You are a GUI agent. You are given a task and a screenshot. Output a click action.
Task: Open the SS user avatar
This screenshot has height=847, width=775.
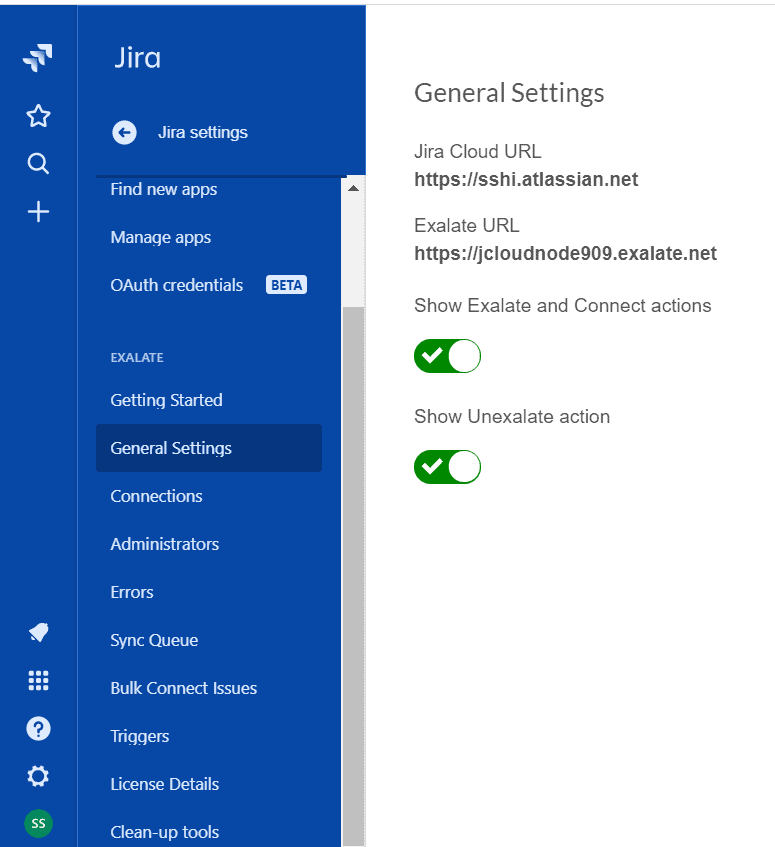pyautogui.click(x=38, y=823)
